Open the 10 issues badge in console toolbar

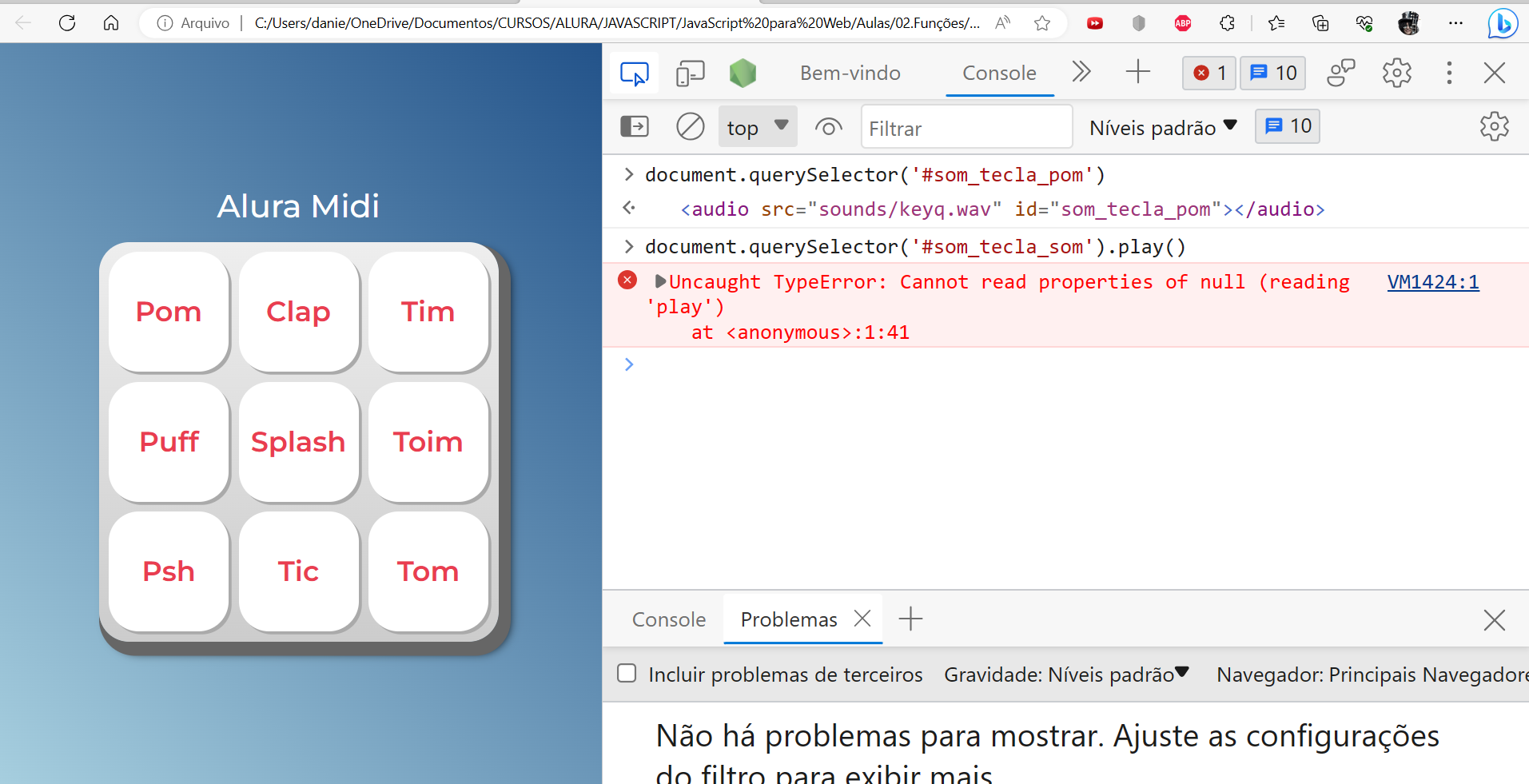(1288, 126)
